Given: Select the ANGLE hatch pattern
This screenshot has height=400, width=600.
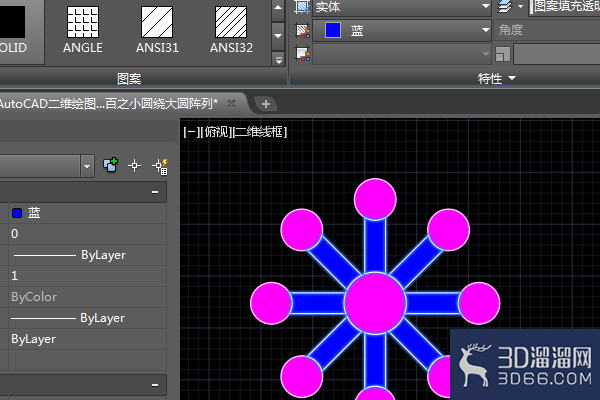Looking at the screenshot, I should click(x=83, y=29).
